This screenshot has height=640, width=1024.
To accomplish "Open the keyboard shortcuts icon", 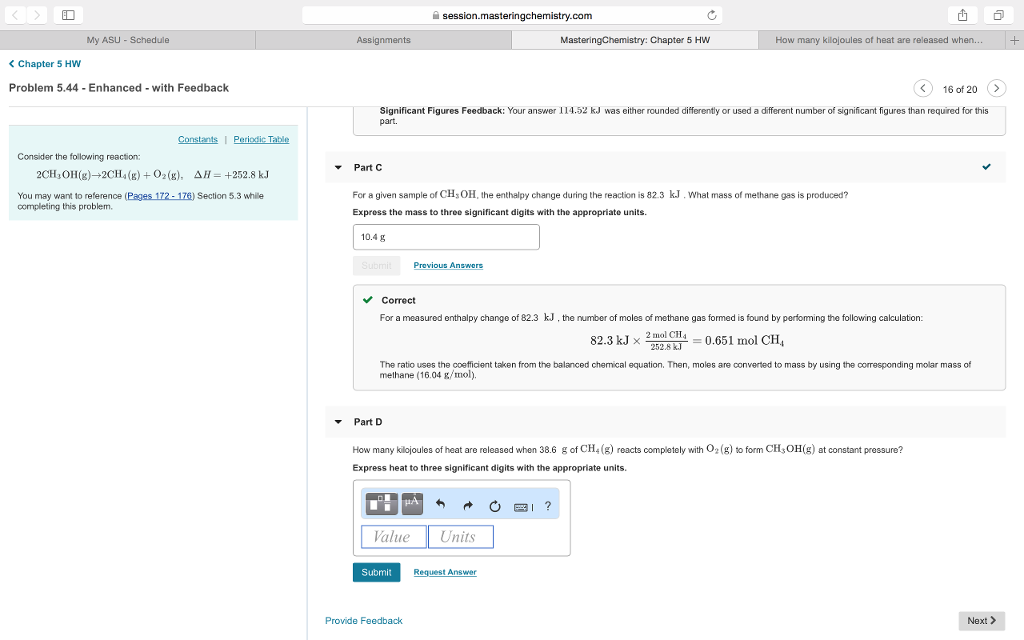I will (521, 507).
